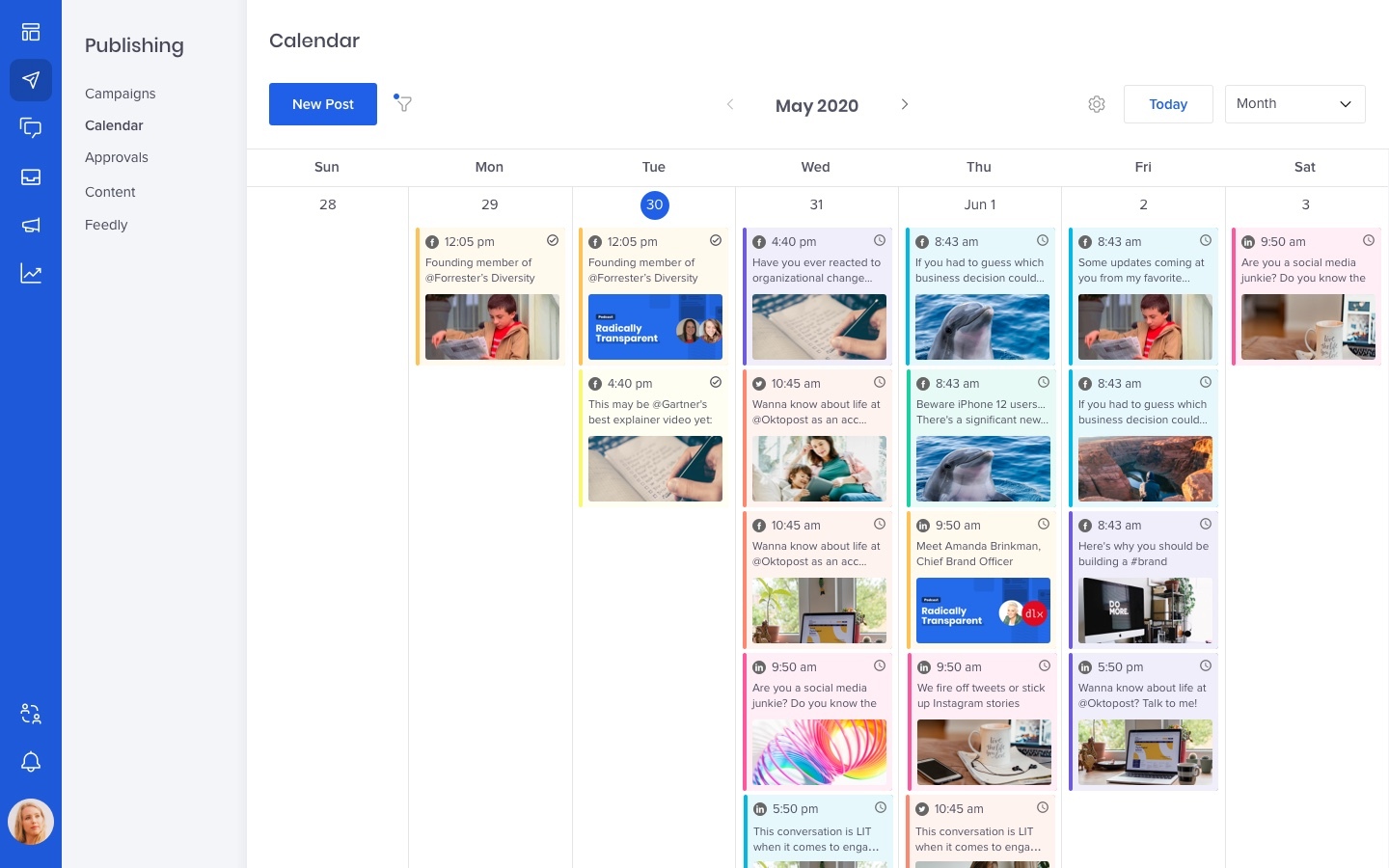Click clock icon on Thursday 10:45 am post
Image resolution: width=1389 pixels, height=868 pixels.
[x=1043, y=807]
